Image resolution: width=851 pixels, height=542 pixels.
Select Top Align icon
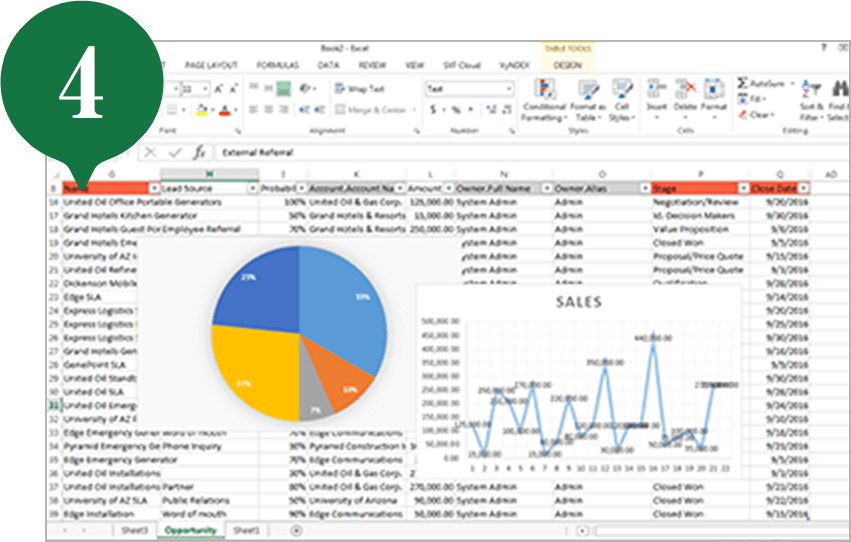tap(253, 87)
